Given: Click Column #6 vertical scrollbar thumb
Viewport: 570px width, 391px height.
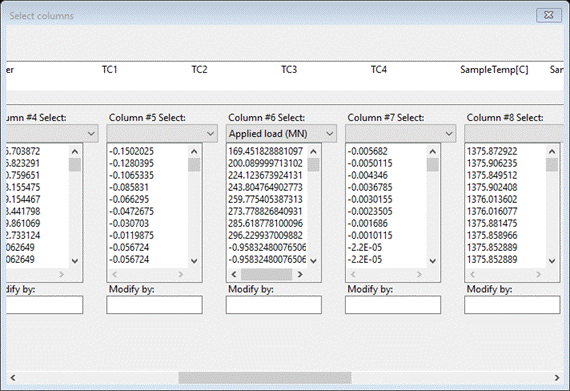Looking at the screenshot, I should [313, 165].
